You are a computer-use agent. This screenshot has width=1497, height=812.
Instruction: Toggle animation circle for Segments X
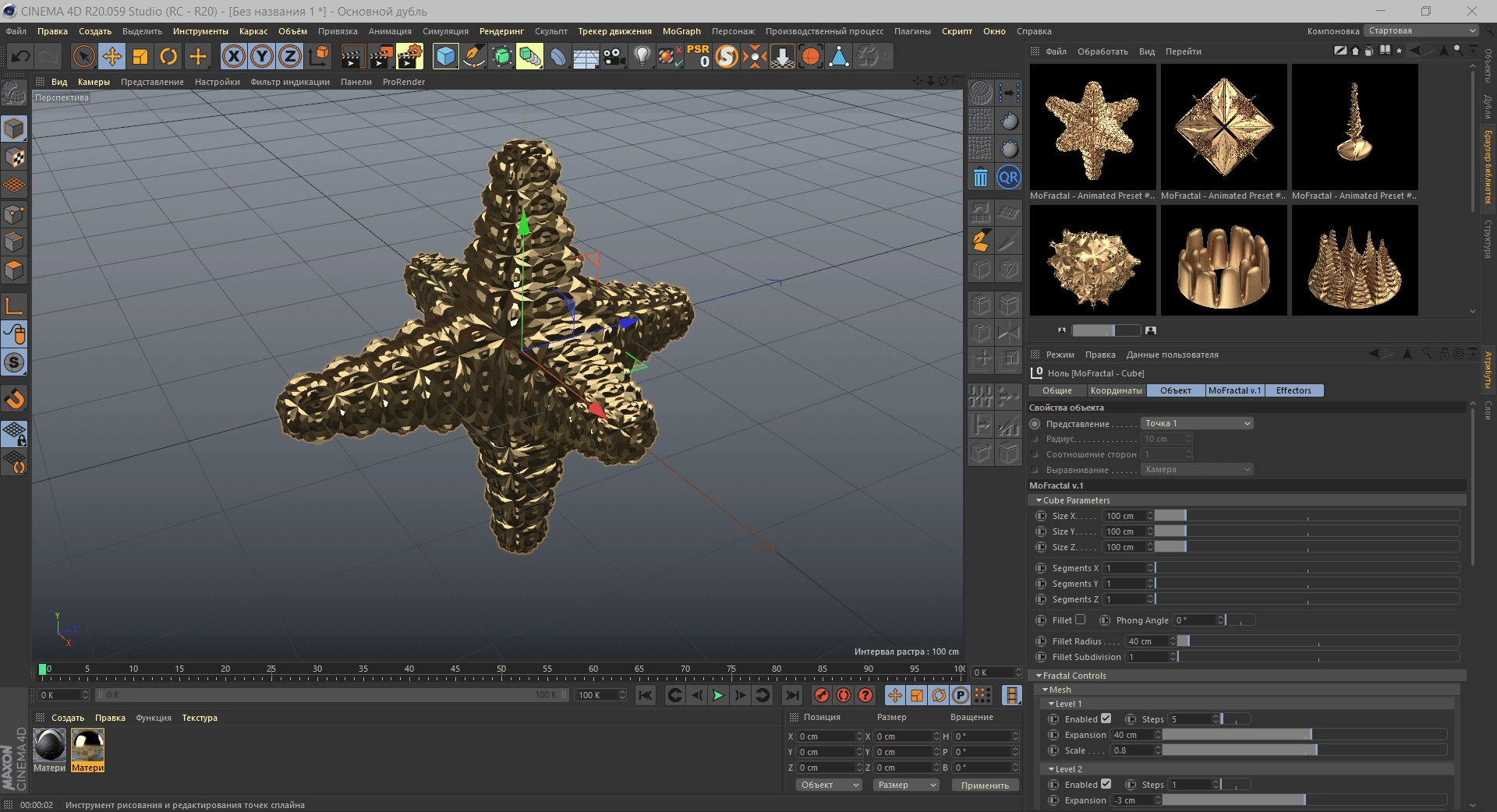1041,568
